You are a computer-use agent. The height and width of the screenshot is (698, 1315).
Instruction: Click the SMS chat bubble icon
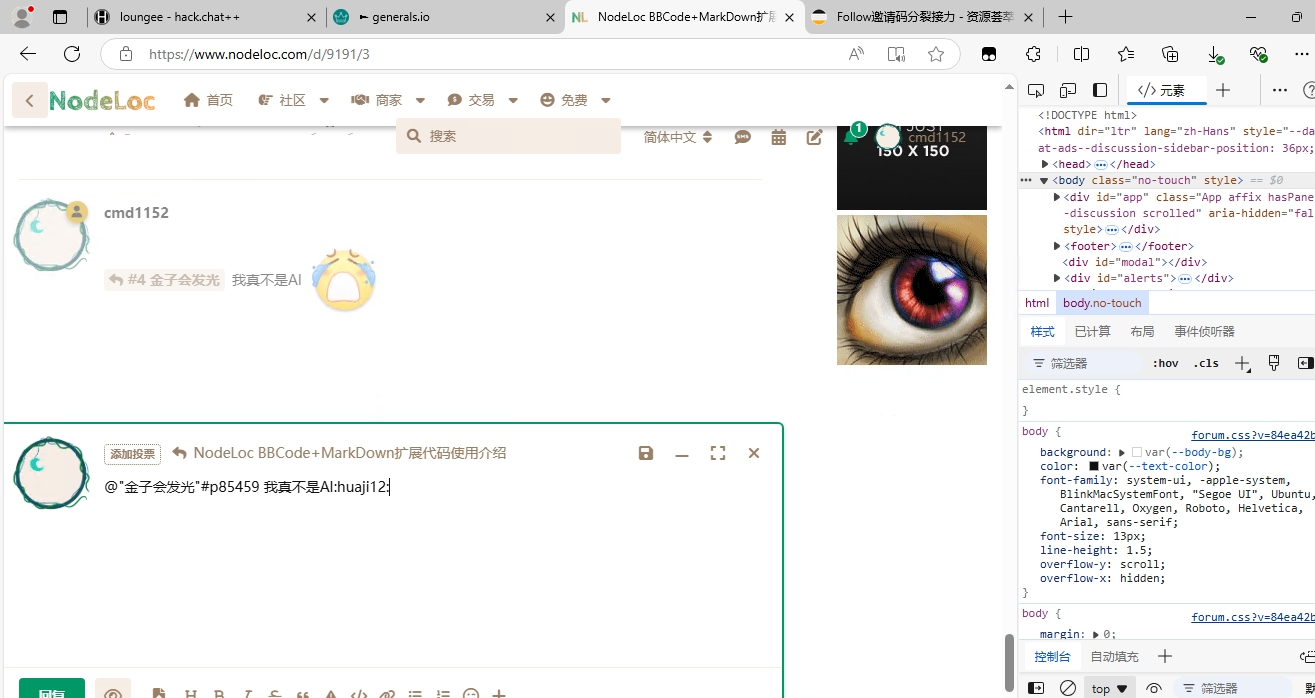[x=742, y=137]
